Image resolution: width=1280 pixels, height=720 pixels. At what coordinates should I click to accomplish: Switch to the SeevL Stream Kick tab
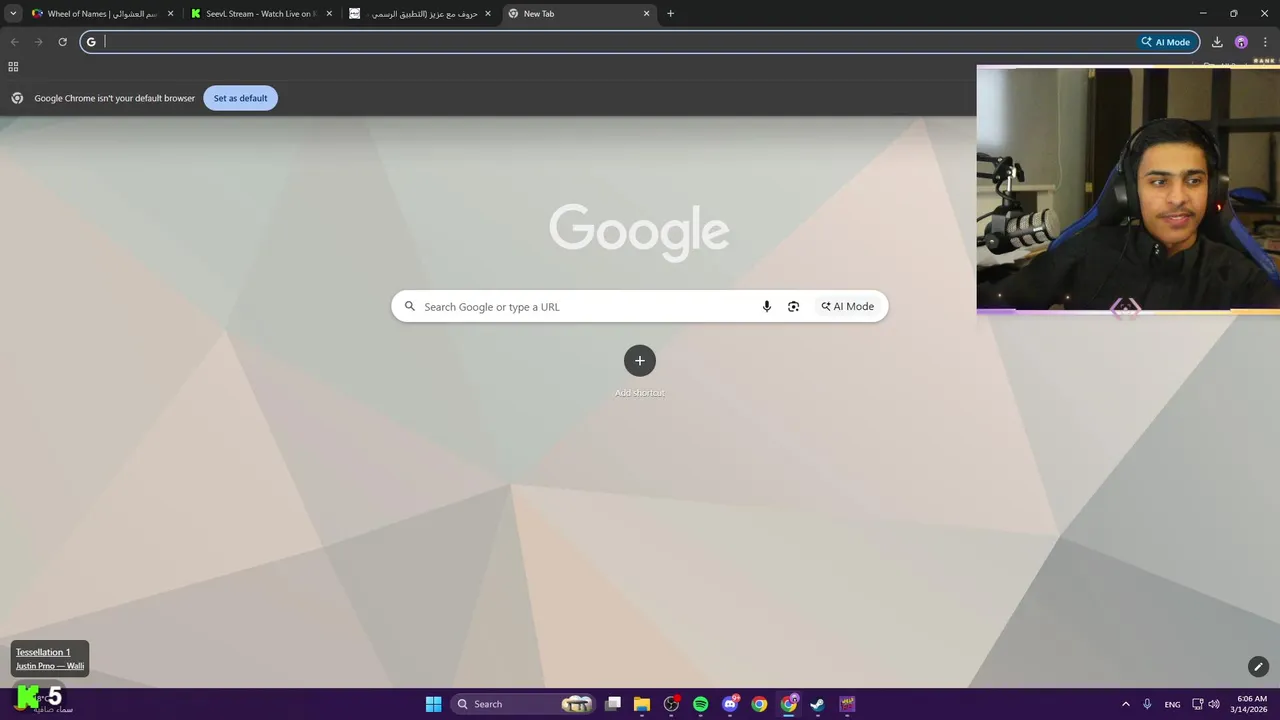[x=261, y=14]
